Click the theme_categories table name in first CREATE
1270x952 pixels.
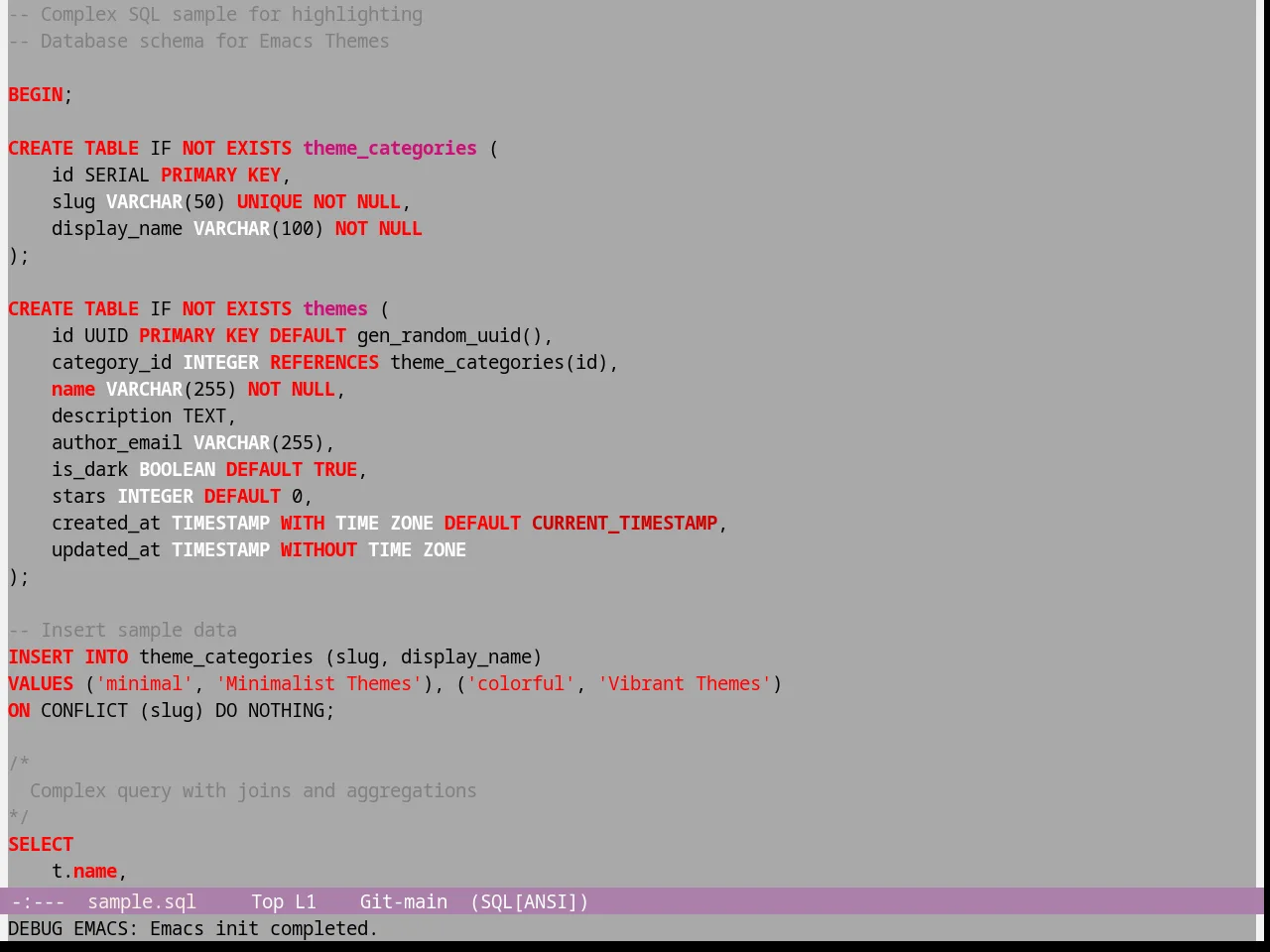click(x=390, y=149)
